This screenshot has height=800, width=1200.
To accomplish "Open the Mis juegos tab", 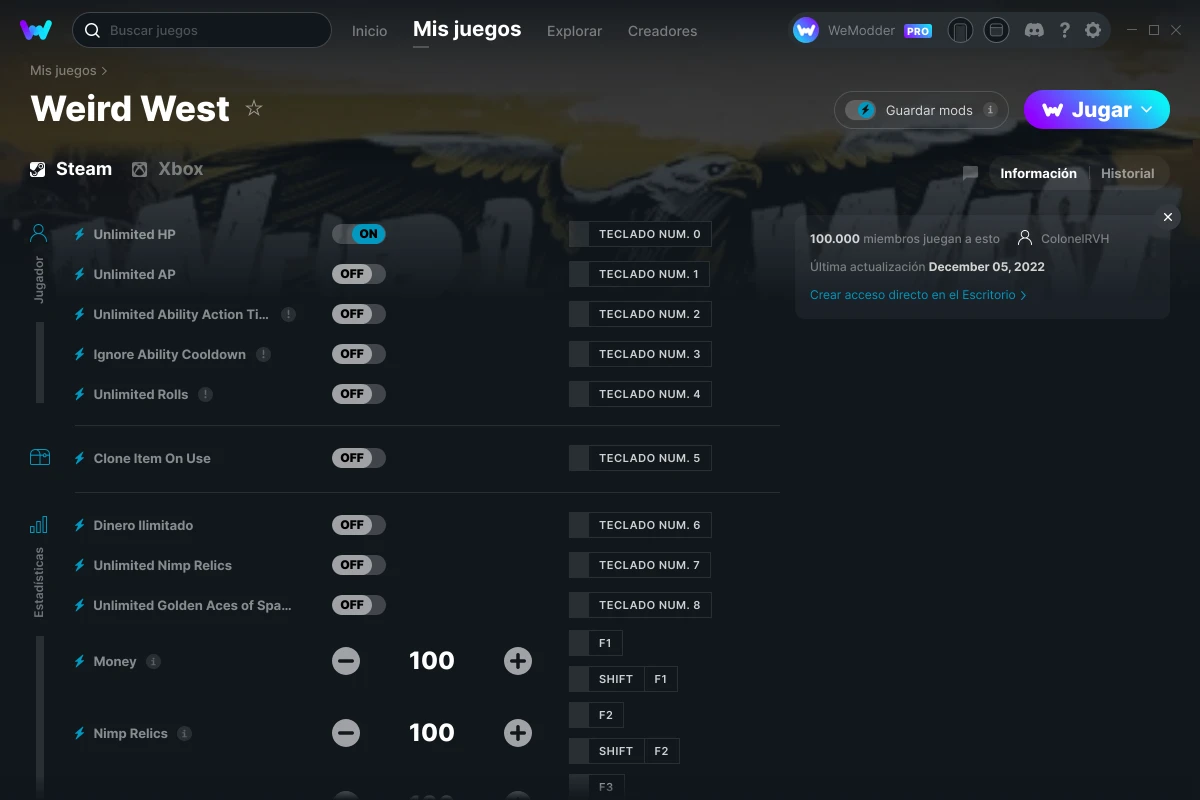I will (467, 30).
